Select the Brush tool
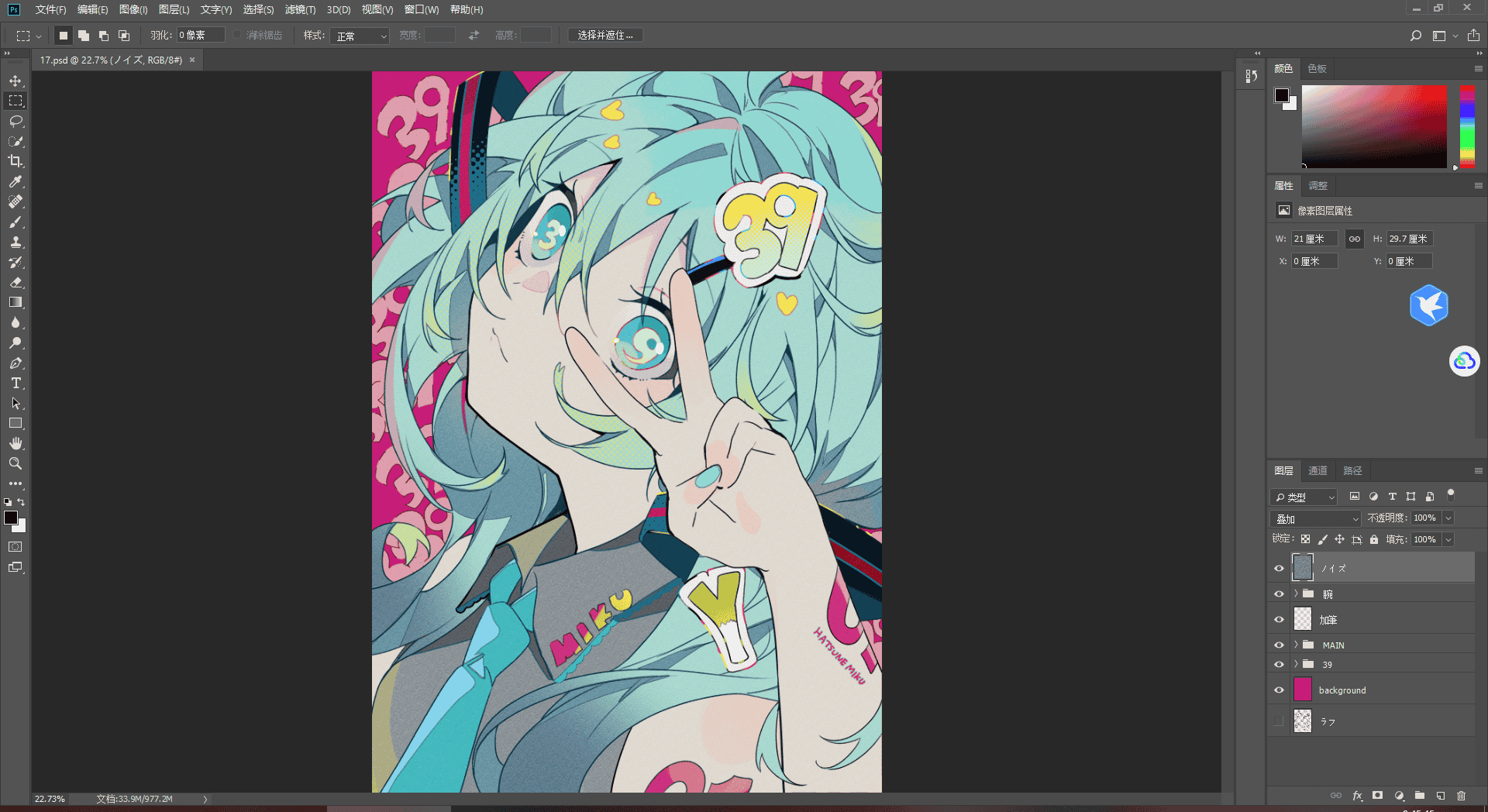 coord(15,222)
